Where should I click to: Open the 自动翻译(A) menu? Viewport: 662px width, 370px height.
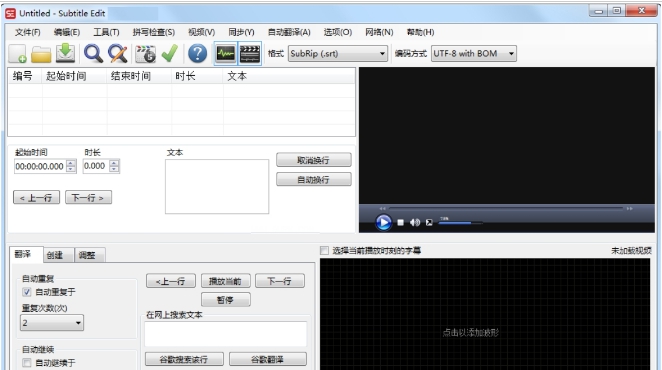pyautogui.click(x=289, y=32)
